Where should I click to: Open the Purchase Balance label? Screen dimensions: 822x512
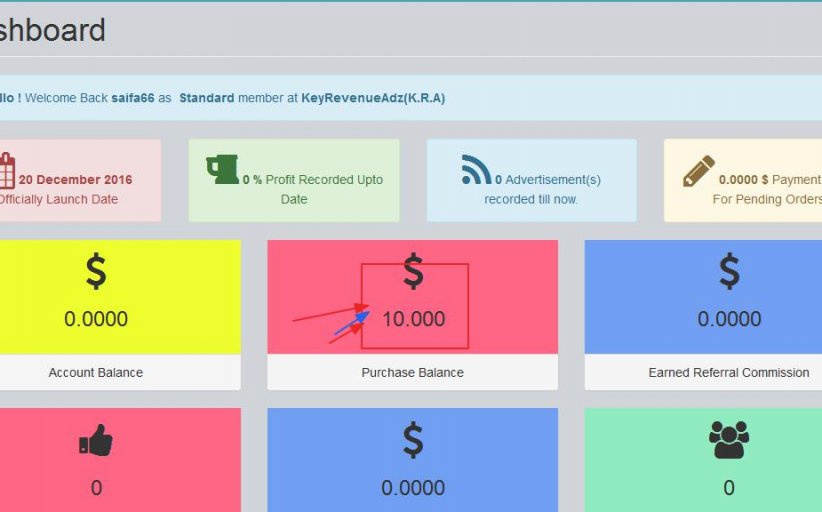point(413,373)
